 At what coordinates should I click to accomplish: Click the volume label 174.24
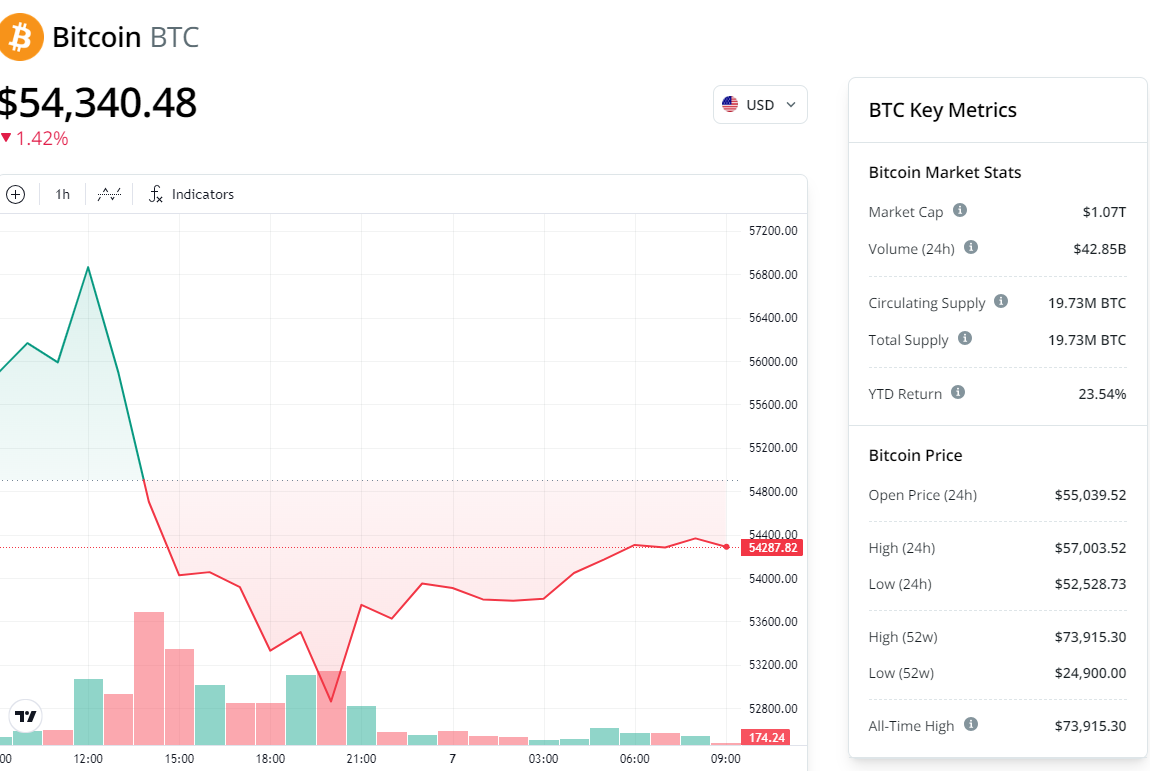click(x=766, y=738)
